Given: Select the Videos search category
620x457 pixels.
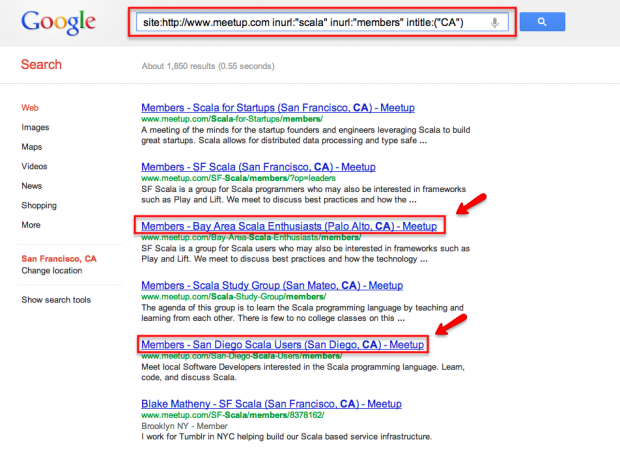Looking at the screenshot, I should (34, 166).
